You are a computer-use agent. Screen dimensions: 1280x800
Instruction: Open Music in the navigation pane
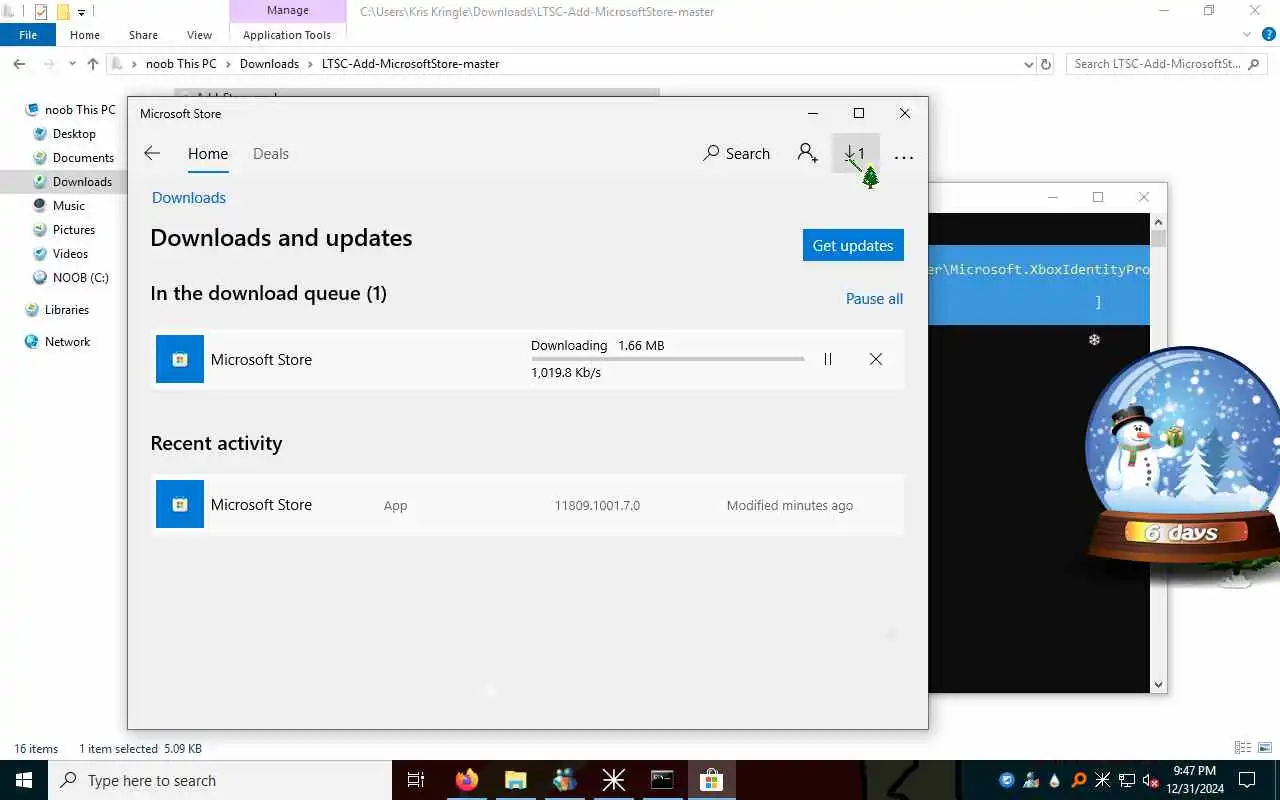coord(68,206)
